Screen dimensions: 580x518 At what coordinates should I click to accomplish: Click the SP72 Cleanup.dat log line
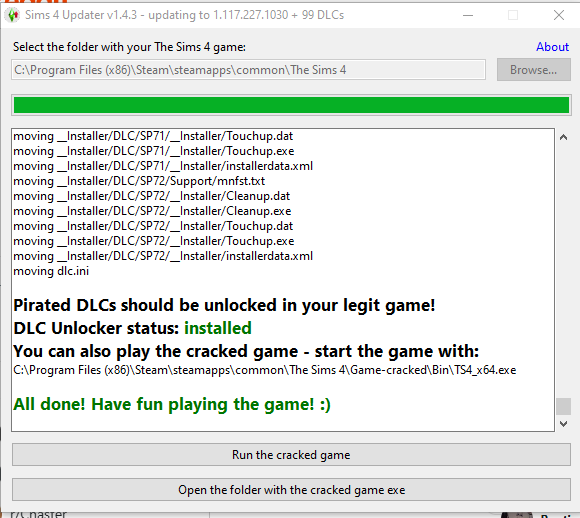tap(152, 196)
